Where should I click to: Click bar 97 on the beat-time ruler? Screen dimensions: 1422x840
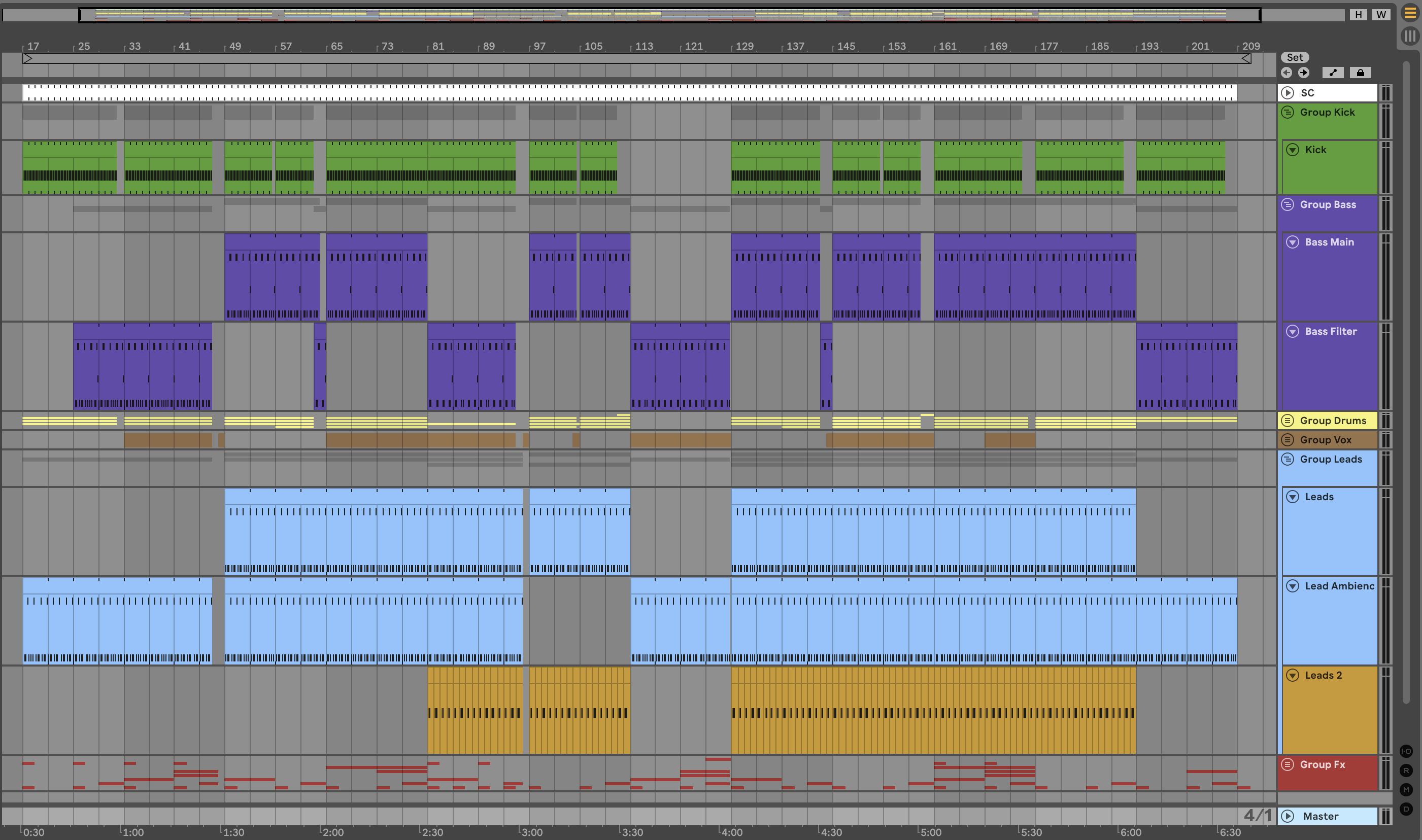coord(539,47)
